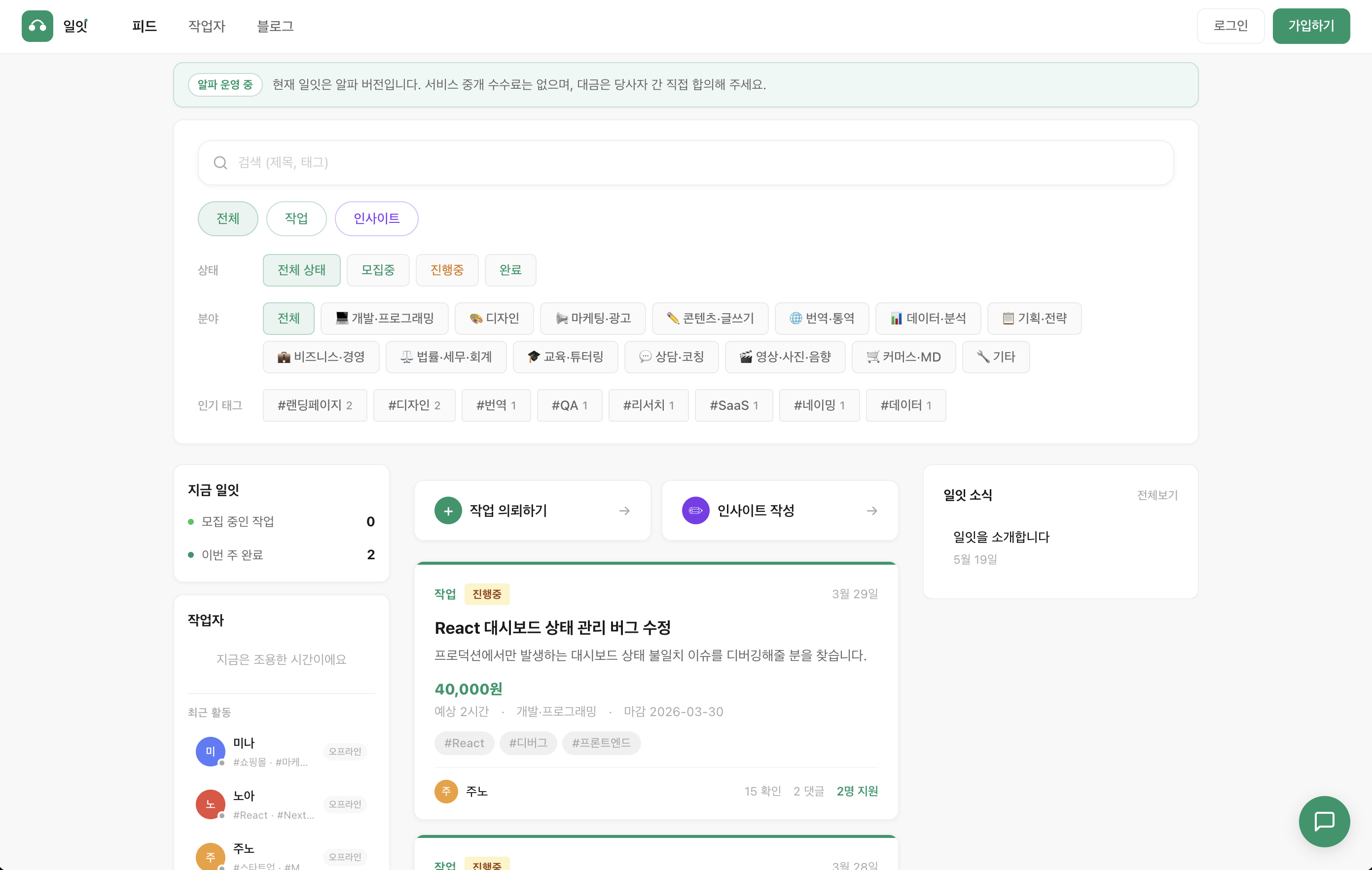
Task: Filter by 마케팅·광고 category
Action: pyautogui.click(x=593, y=319)
